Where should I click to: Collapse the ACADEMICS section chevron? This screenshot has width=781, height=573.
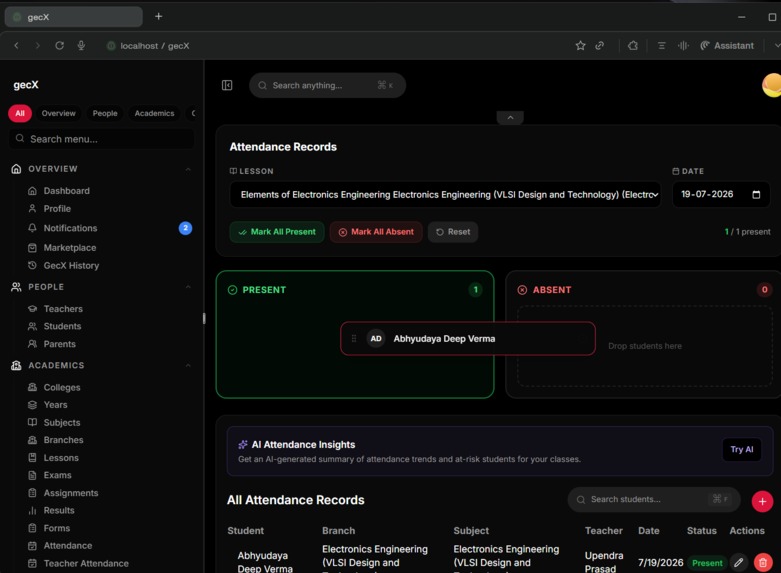pos(188,365)
